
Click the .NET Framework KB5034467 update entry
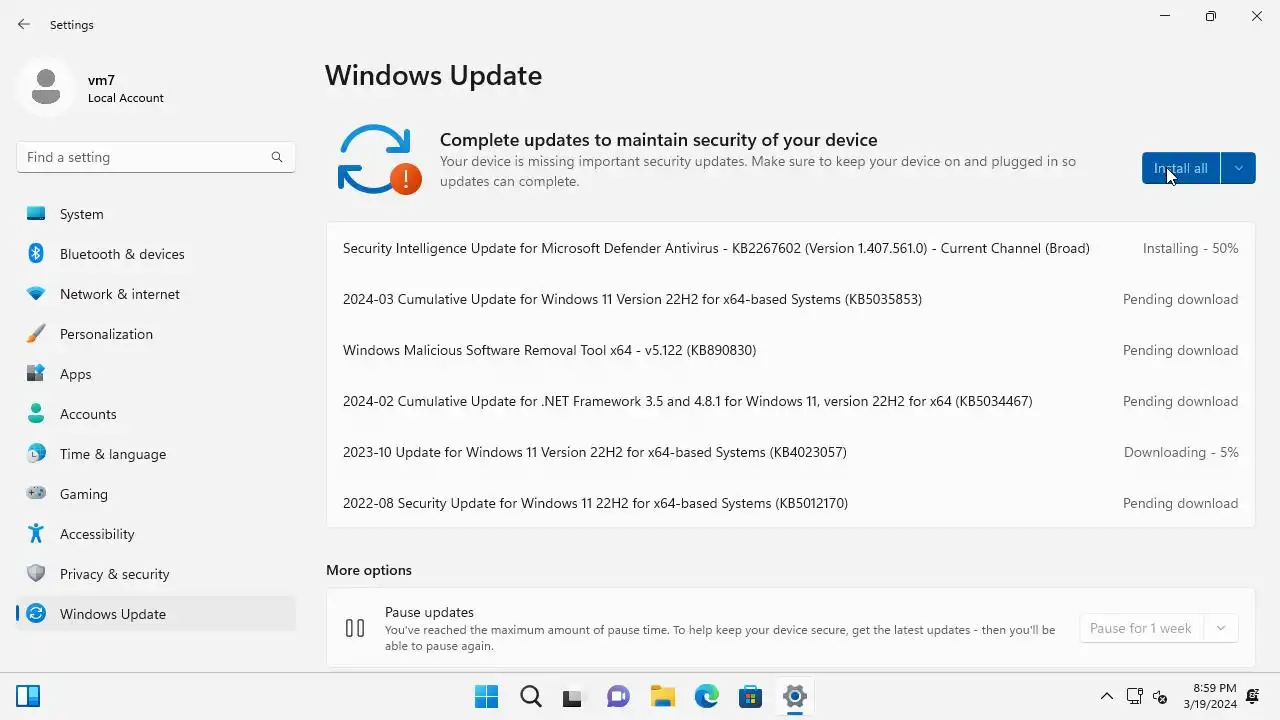click(x=790, y=401)
